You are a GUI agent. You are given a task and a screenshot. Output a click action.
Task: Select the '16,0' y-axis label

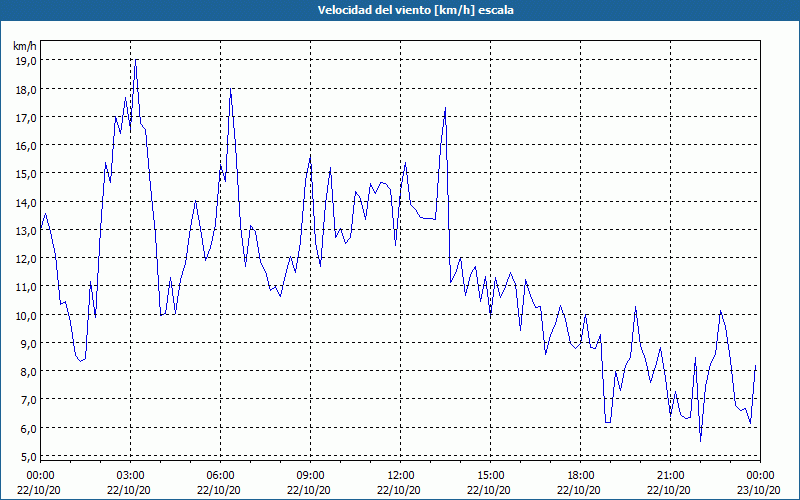click(27, 146)
